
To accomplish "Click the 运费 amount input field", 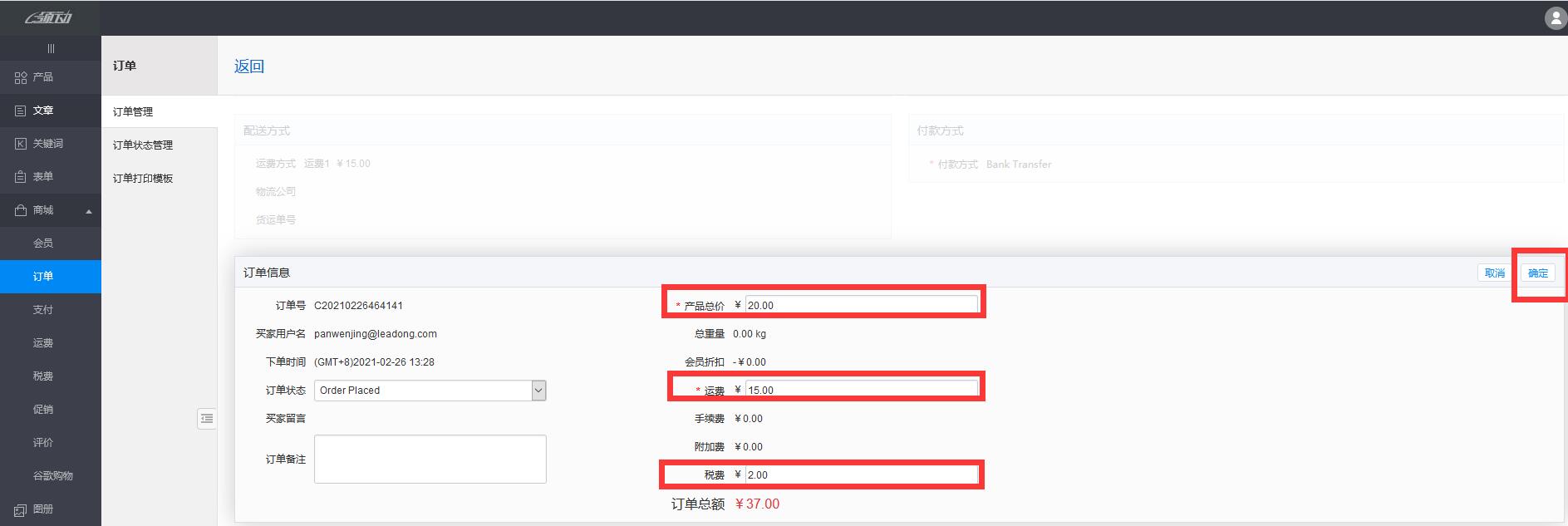I will point(861,390).
